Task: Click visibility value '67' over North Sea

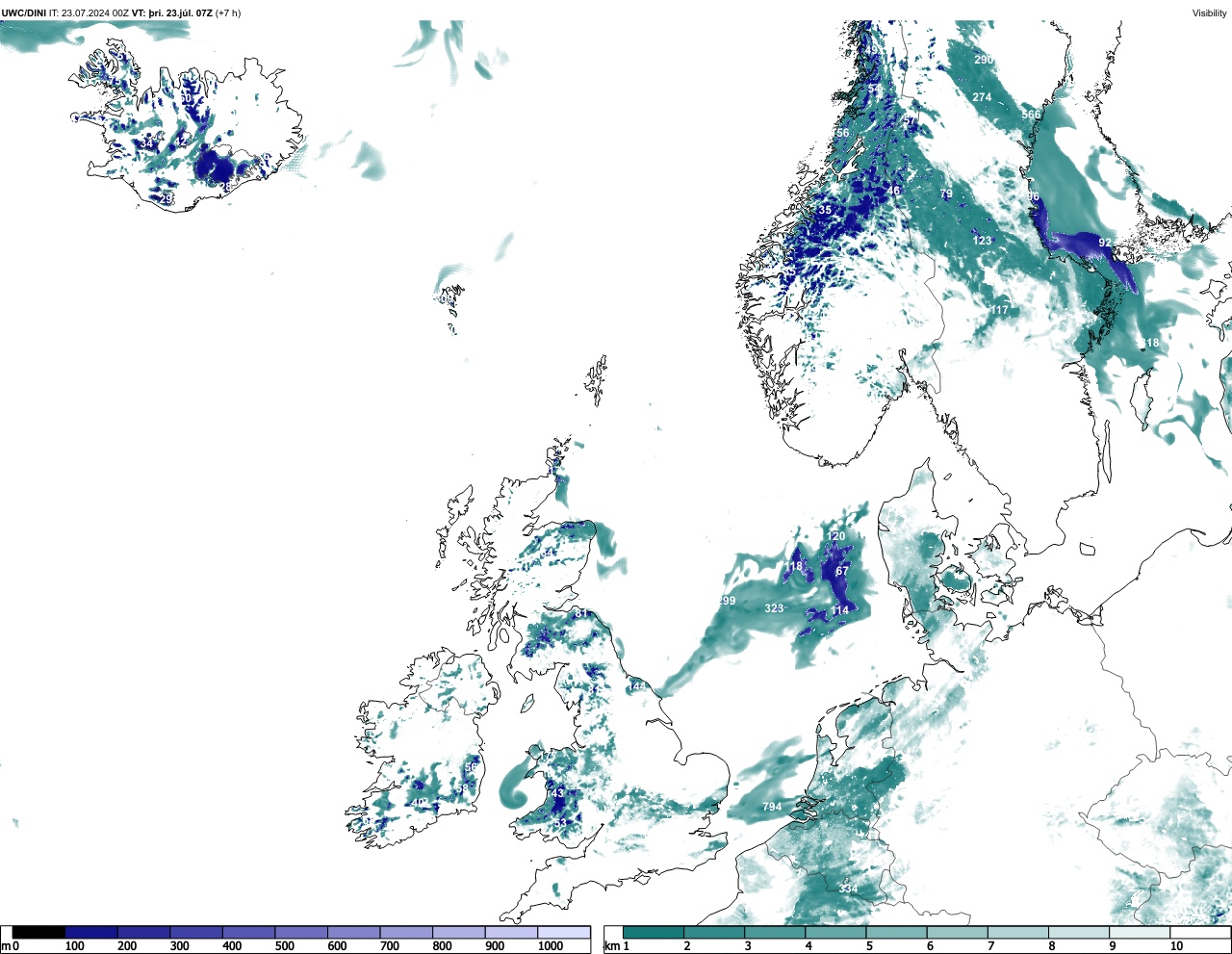Action: [842, 571]
